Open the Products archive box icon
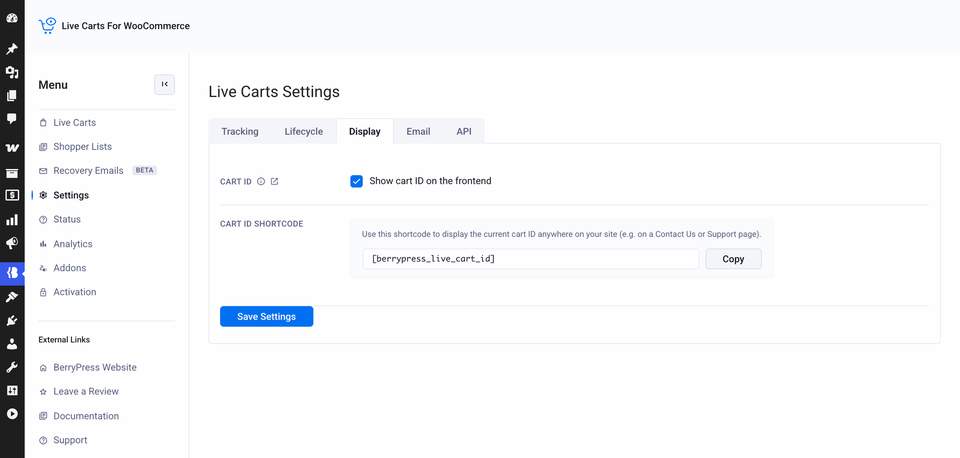Image resolution: width=960 pixels, height=458 pixels. [12, 173]
